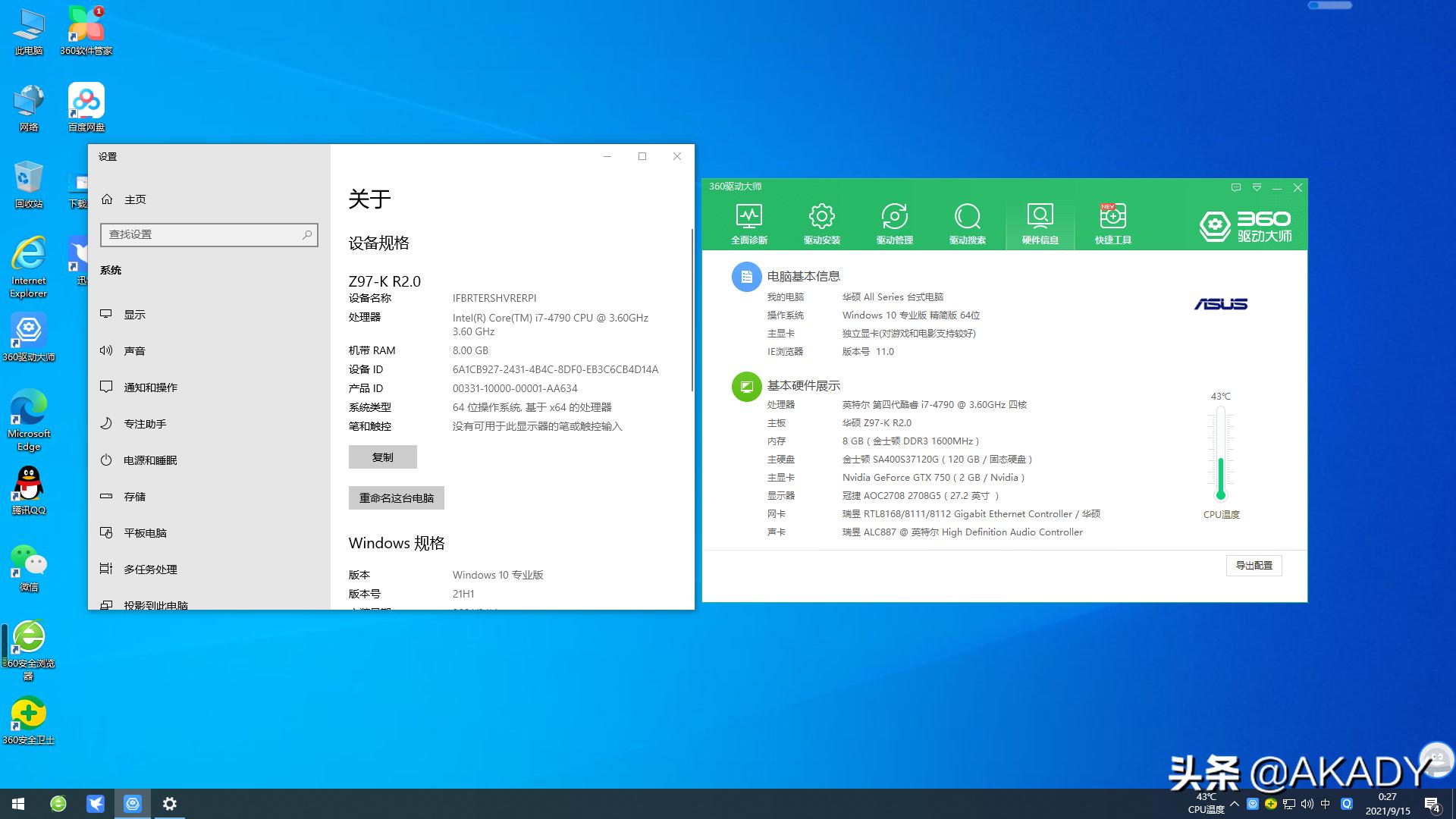Screen dimensions: 1456x819
Task: Click the 查找设置 search field
Action: pos(209,235)
